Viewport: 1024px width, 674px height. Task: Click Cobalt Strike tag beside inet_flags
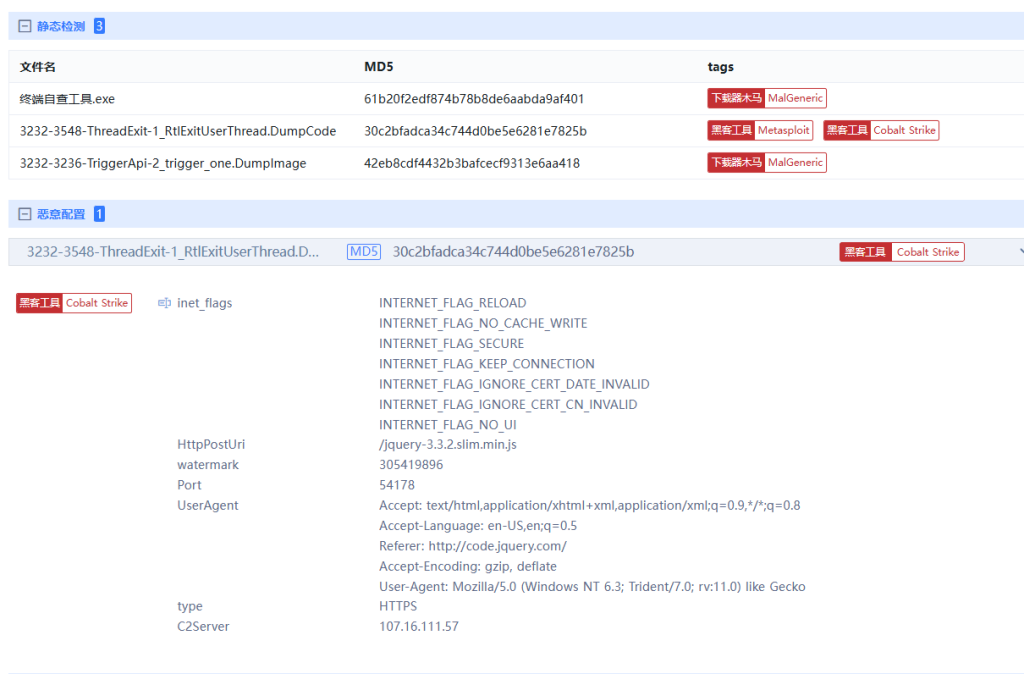(x=97, y=303)
